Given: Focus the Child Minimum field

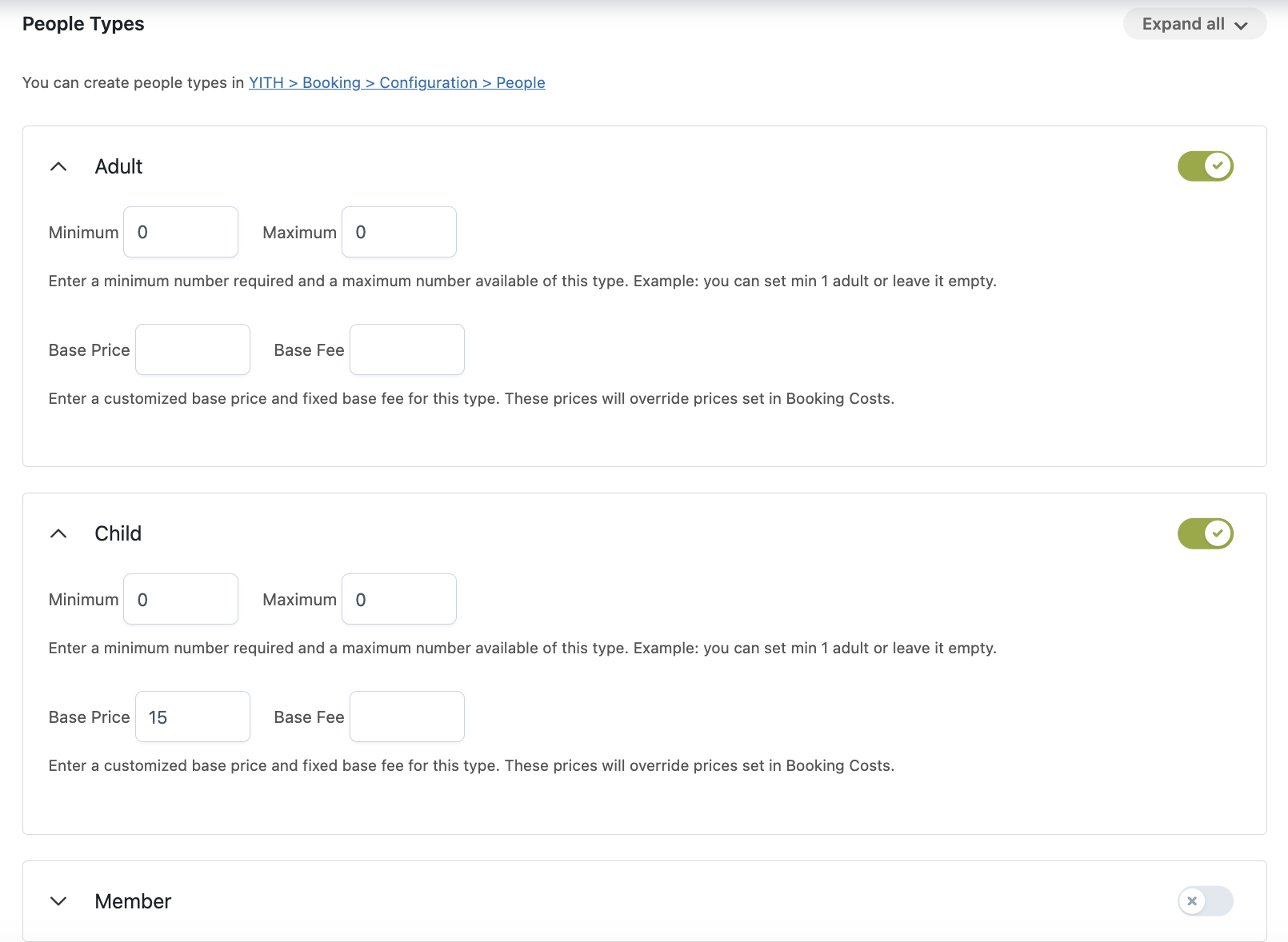Looking at the screenshot, I should coord(181,599).
